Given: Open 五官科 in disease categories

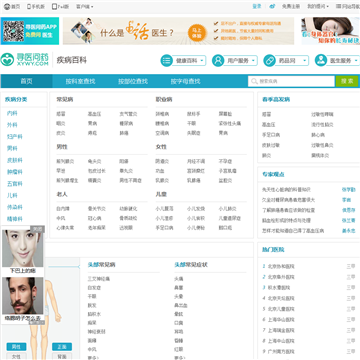Looking at the screenshot, I should [x=15, y=184].
